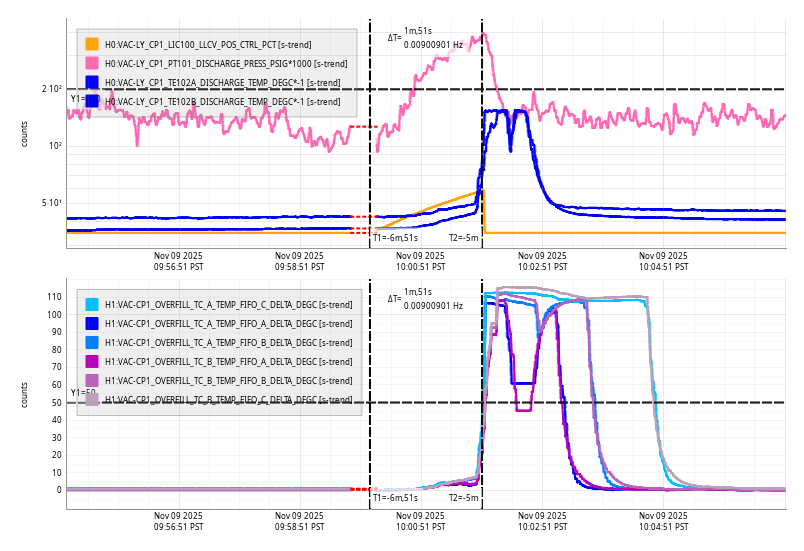The width and height of the screenshot is (804, 551).
Task: Click the T2=-5m cursor label in upper plot
Action: click(464, 238)
